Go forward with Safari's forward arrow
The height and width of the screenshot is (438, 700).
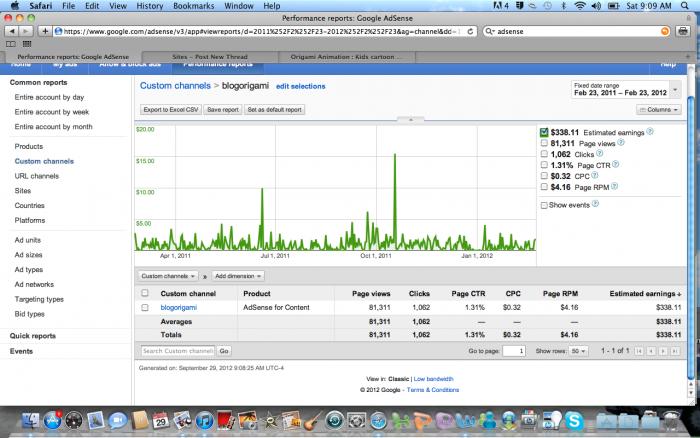click(x=26, y=31)
